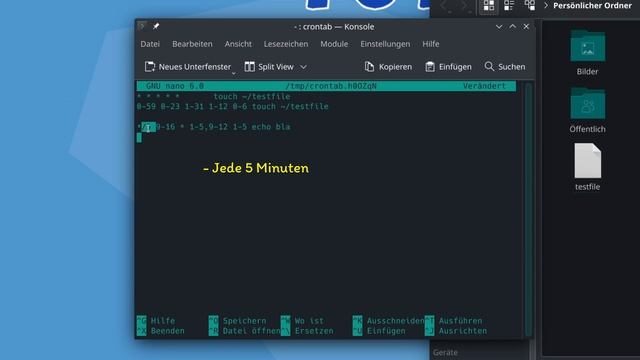
Task: Click the Geräte section label in file manager
Action: [x=445, y=352]
